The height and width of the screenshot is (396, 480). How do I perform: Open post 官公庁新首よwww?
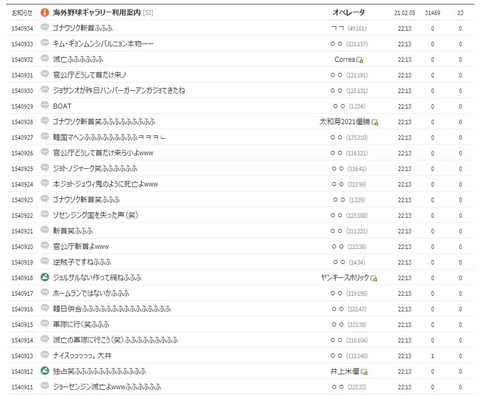[81, 247]
